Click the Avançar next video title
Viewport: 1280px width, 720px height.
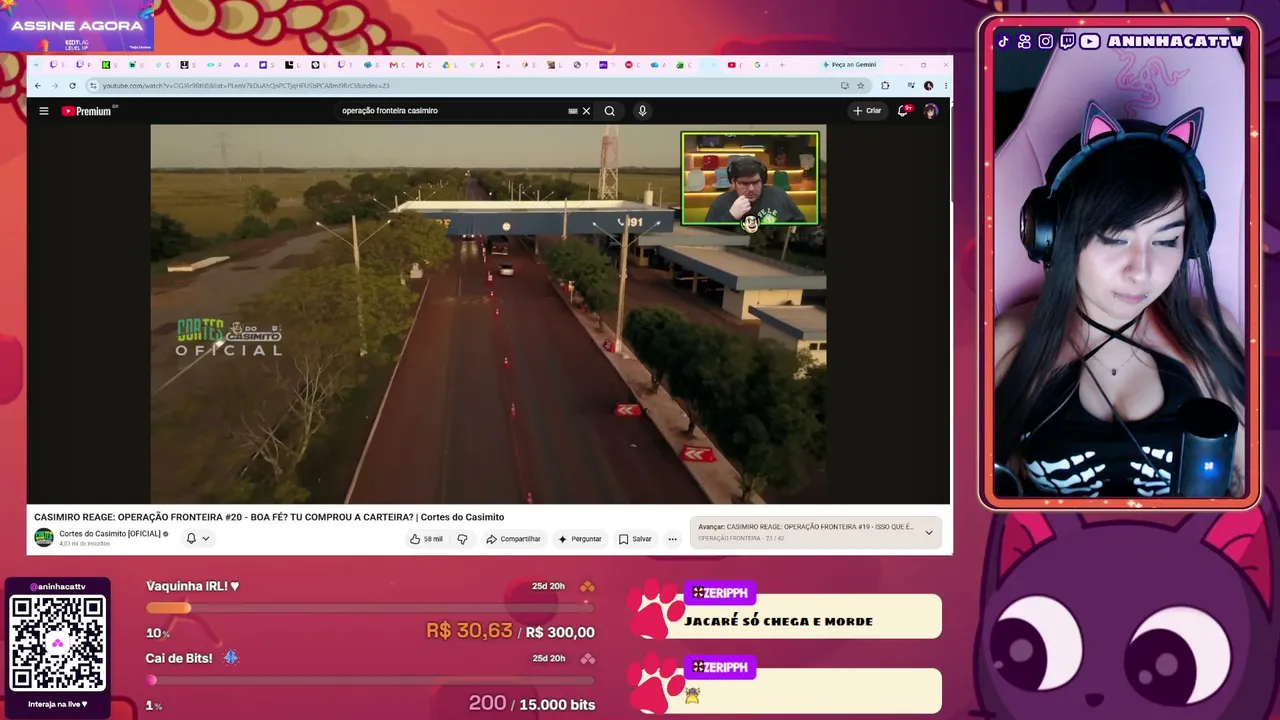(x=805, y=527)
